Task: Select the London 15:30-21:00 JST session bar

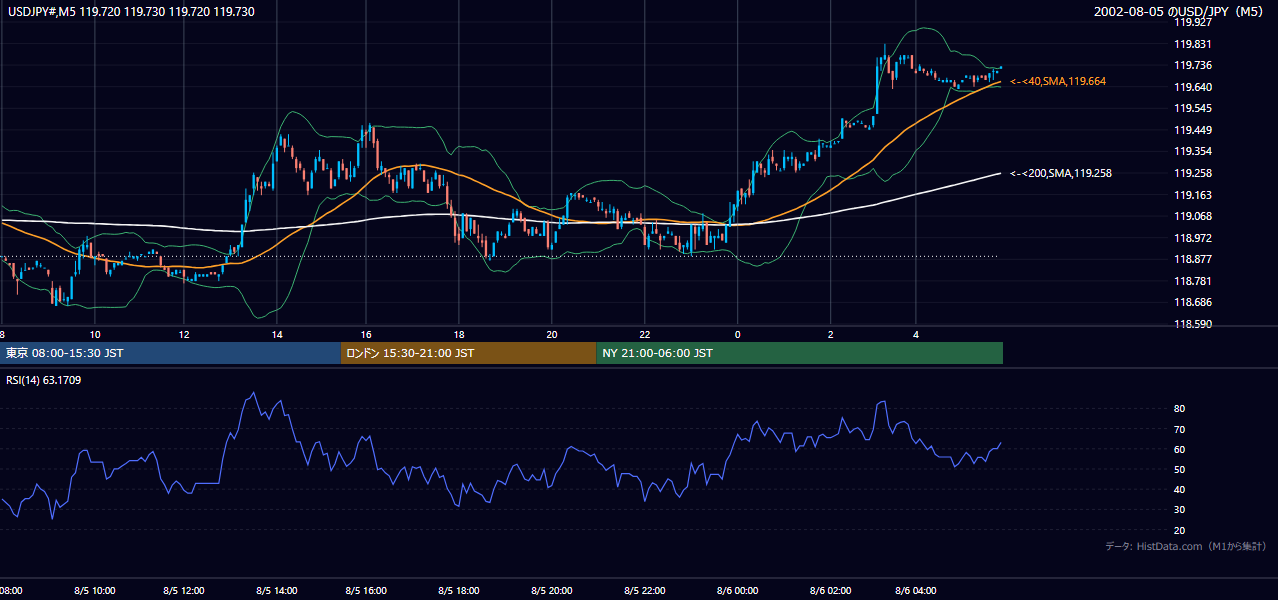Action: tap(469, 353)
